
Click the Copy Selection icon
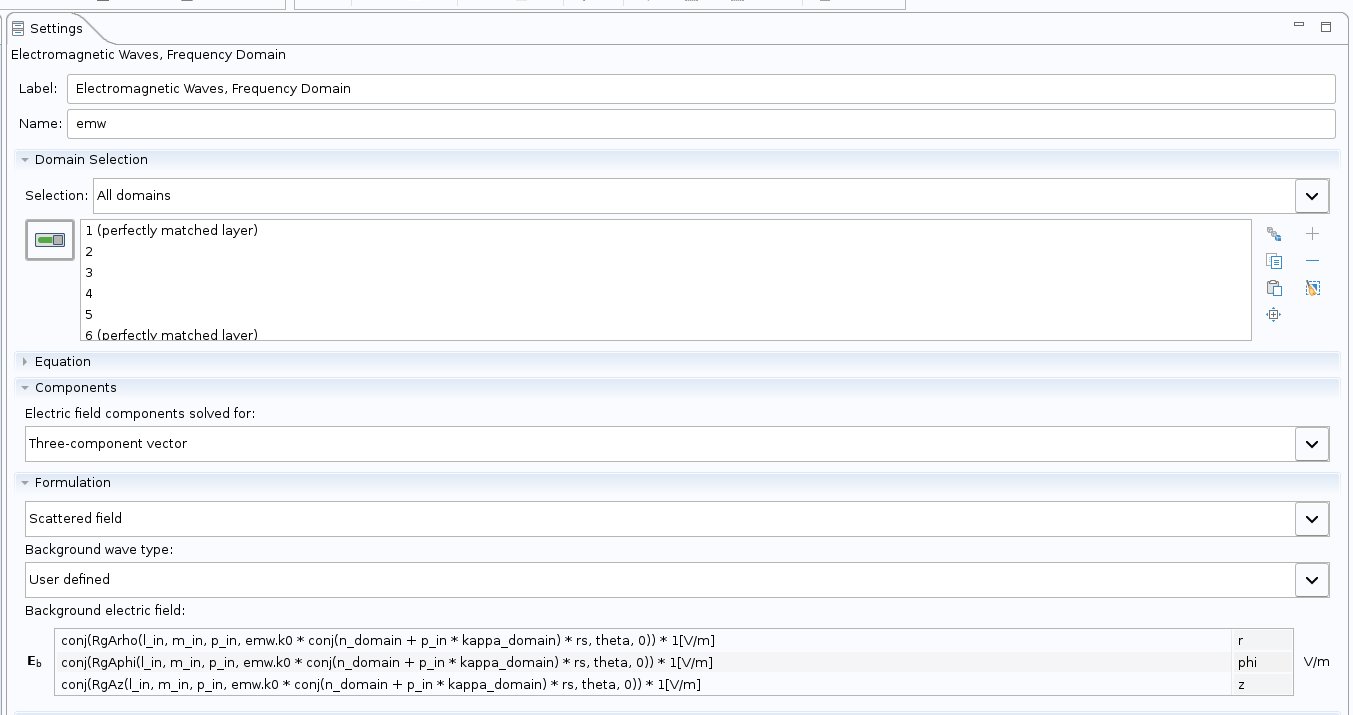(x=1273, y=261)
